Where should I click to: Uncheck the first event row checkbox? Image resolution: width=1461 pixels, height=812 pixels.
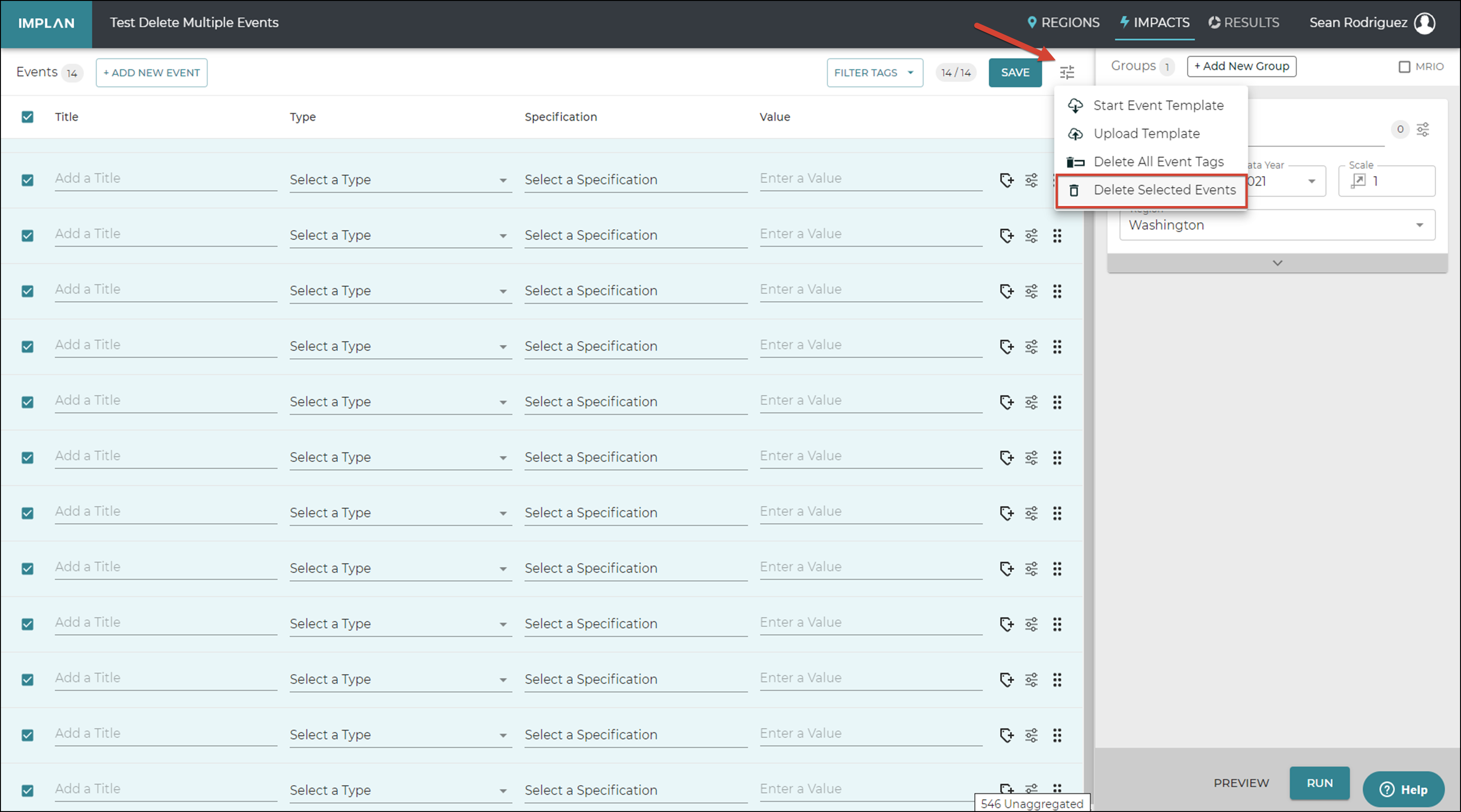(x=27, y=180)
